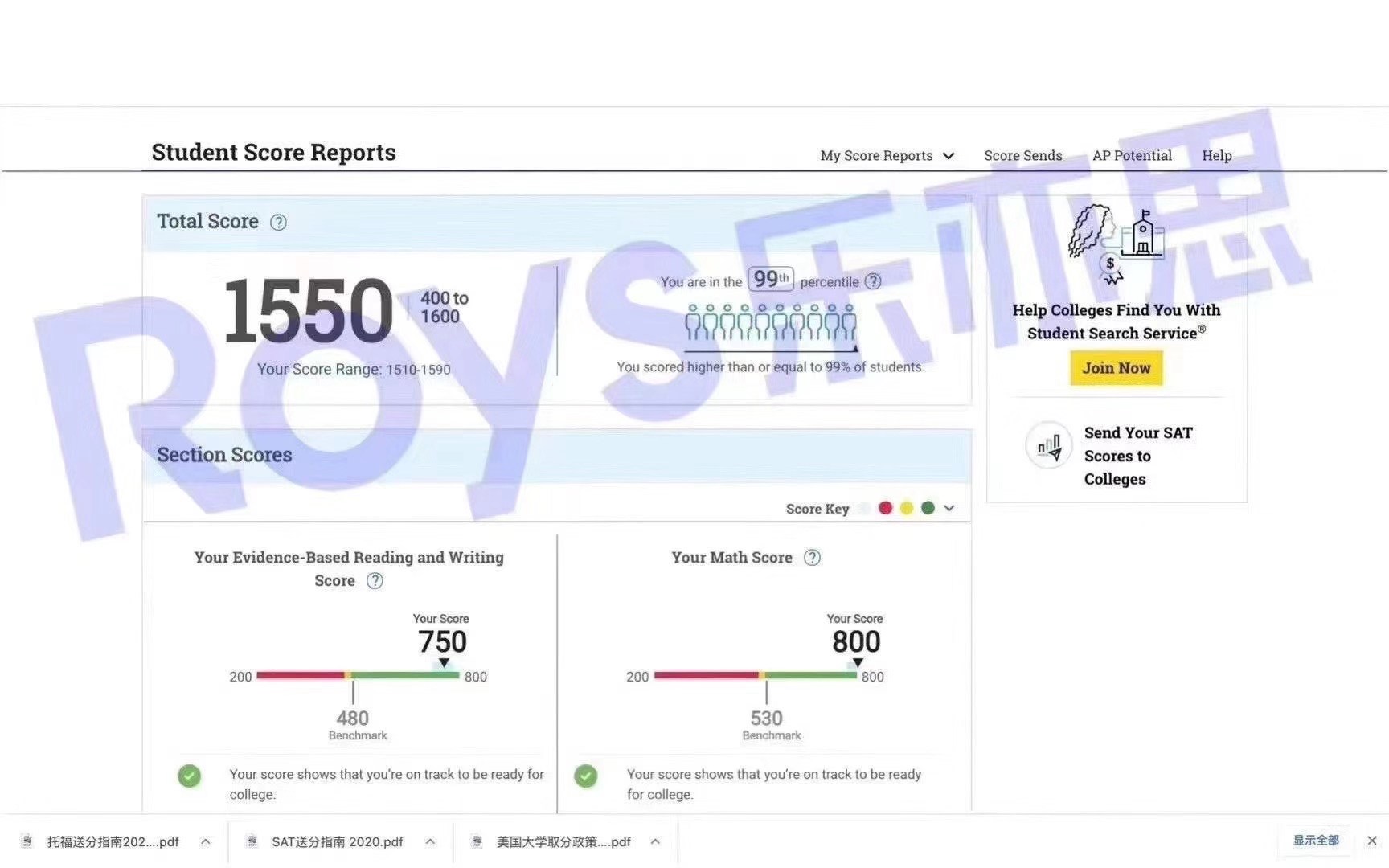This screenshot has width=1389, height=868.
Task: Open options arrow for SAT送分指南 2020.pdf
Action: [431, 841]
